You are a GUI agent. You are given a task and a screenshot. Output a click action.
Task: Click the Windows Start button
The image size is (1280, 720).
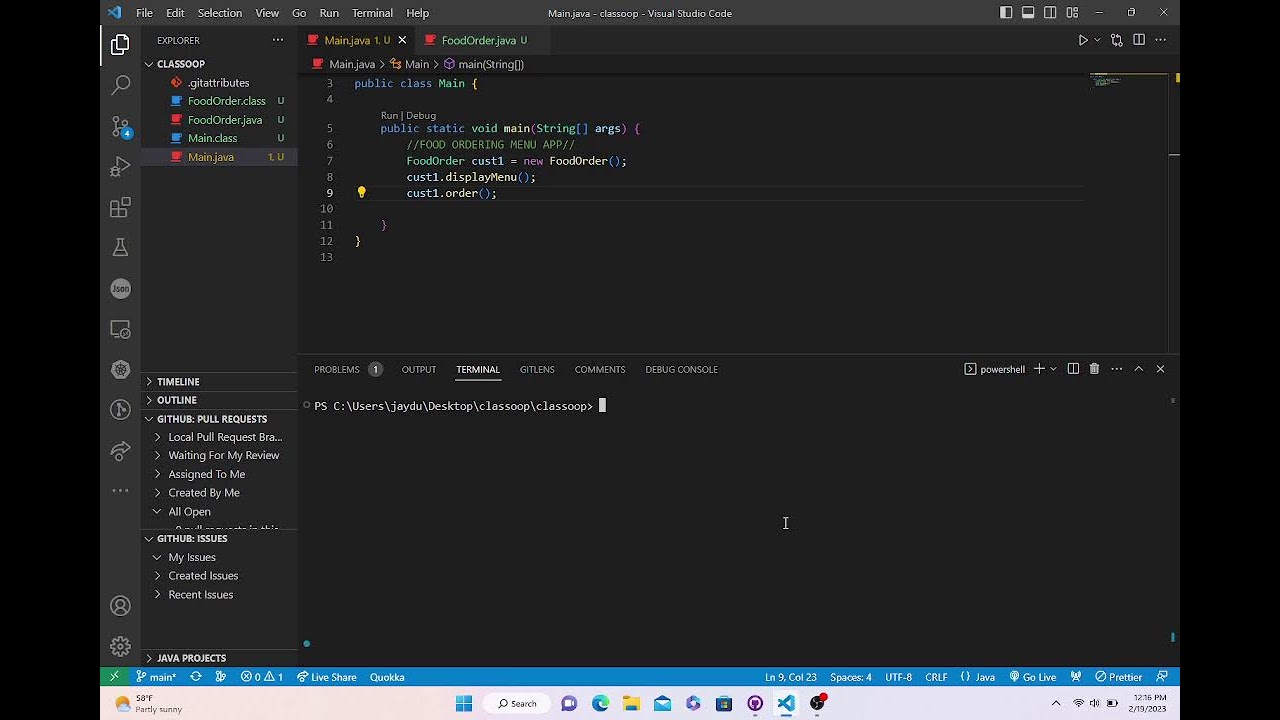(x=464, y=704)
